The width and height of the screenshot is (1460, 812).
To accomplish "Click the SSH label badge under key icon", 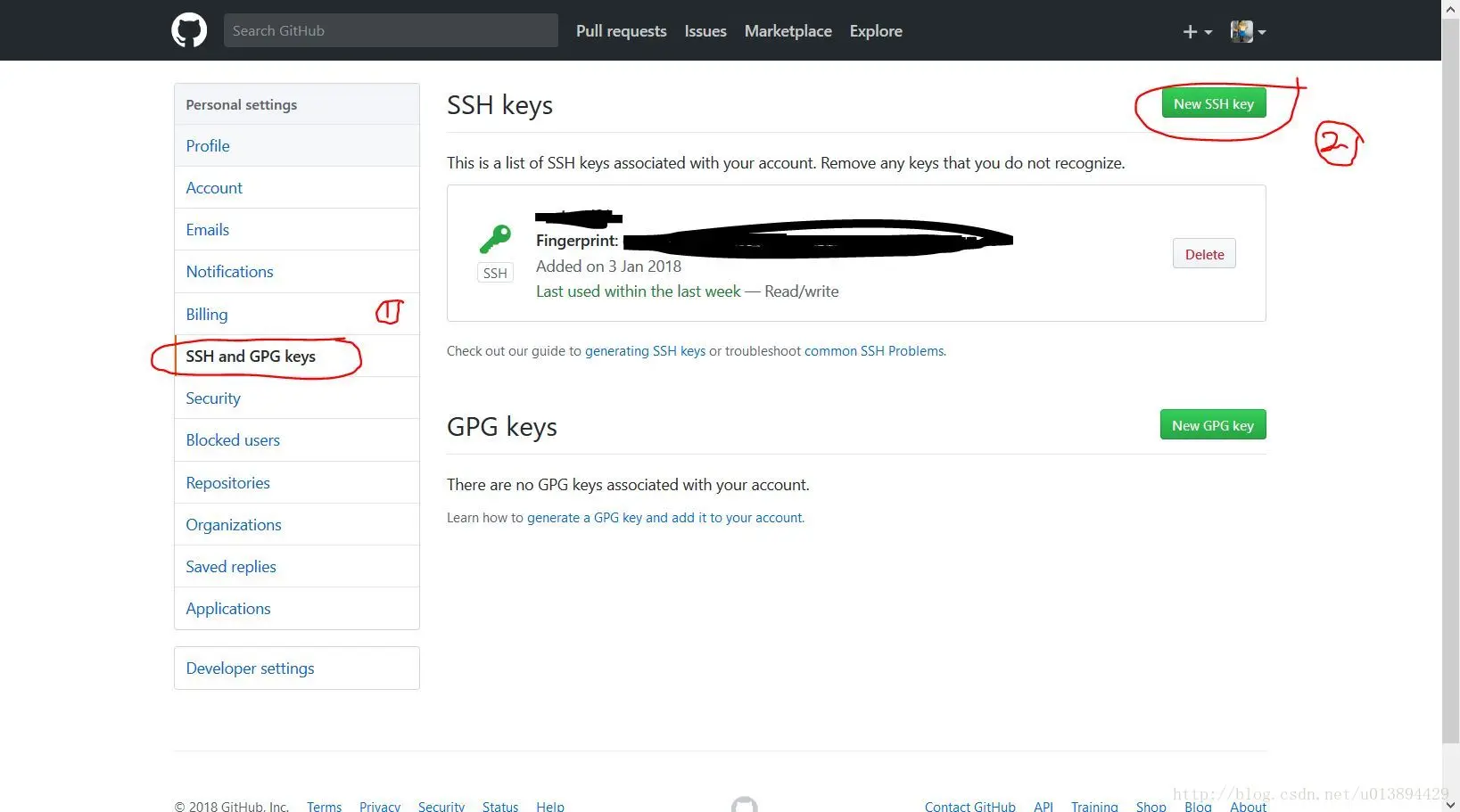I will (x=495, y=273).
